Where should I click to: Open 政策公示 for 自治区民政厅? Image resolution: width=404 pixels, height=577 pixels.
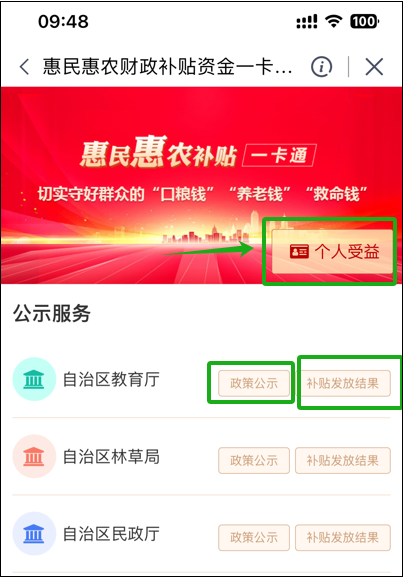(x=254, y=538)
